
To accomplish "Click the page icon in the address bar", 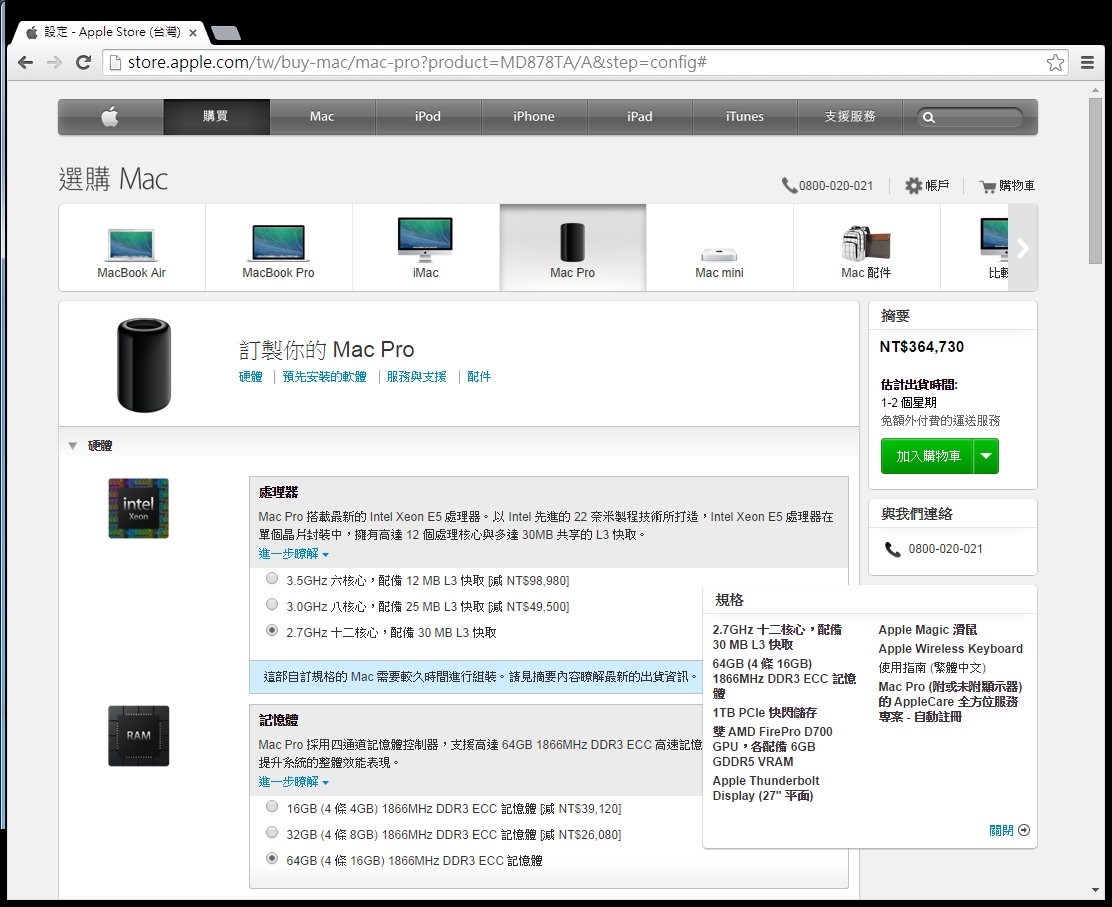I will 115,62.
